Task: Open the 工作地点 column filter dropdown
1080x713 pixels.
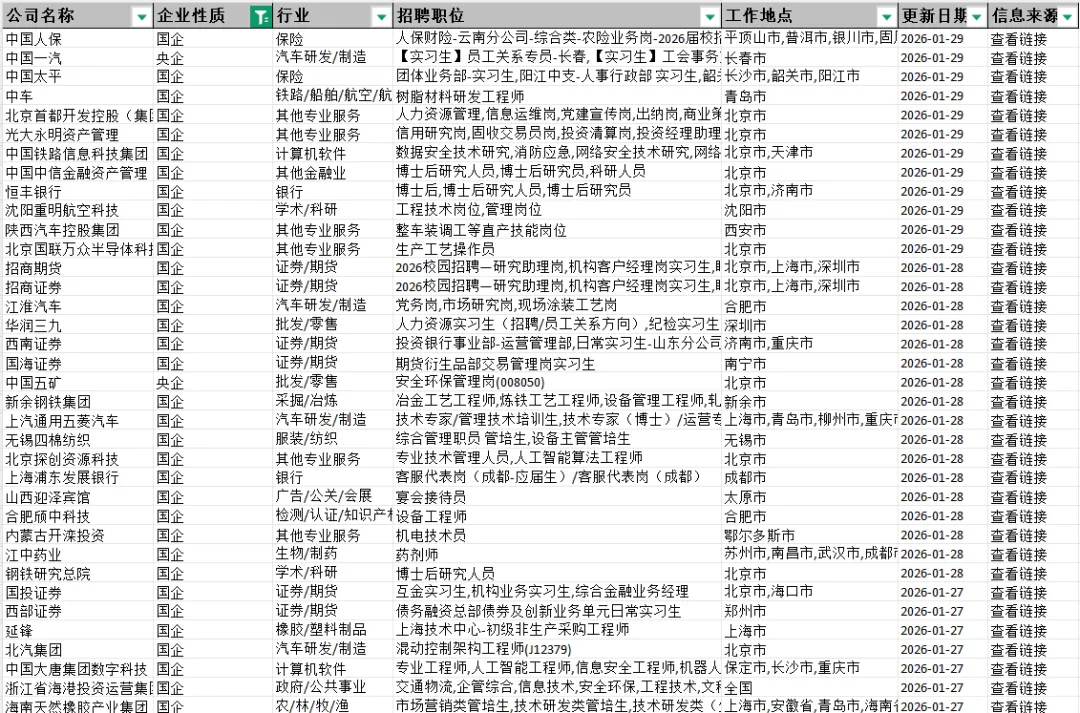Action: click(x=886, y=17)
